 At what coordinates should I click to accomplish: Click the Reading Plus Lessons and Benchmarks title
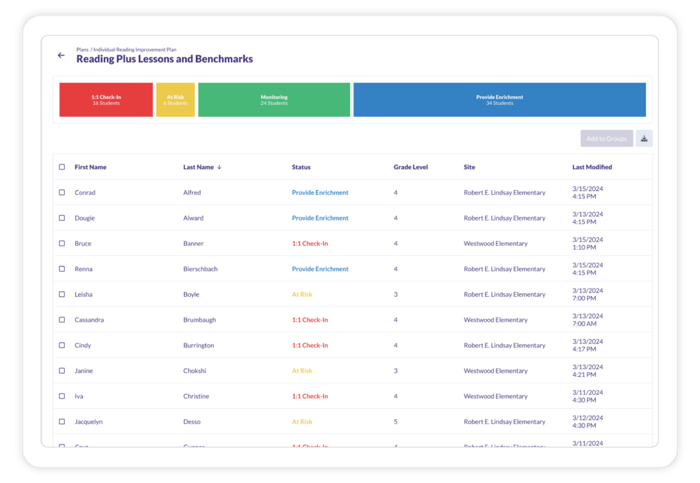164,59
